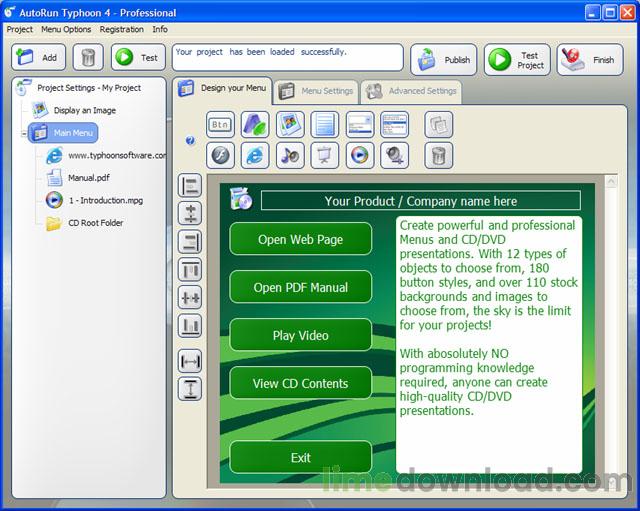Delete selected object with design trash icon

tap(438, 155)
